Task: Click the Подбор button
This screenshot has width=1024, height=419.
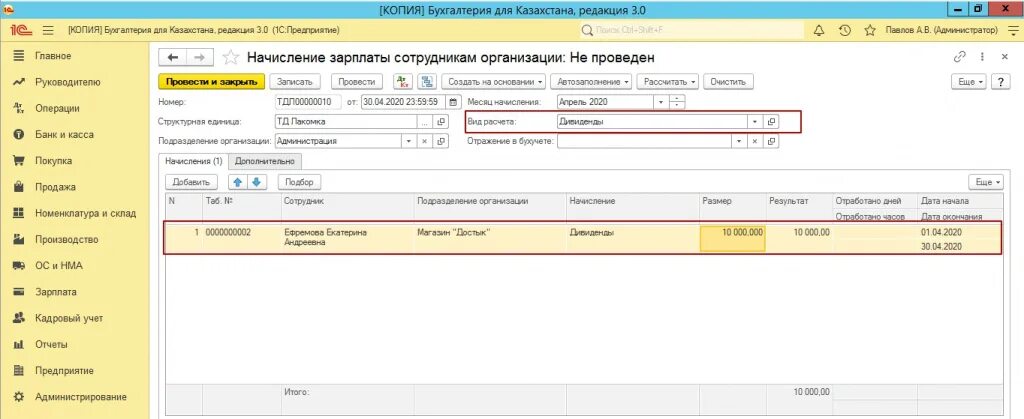Action: pos(300,182)
